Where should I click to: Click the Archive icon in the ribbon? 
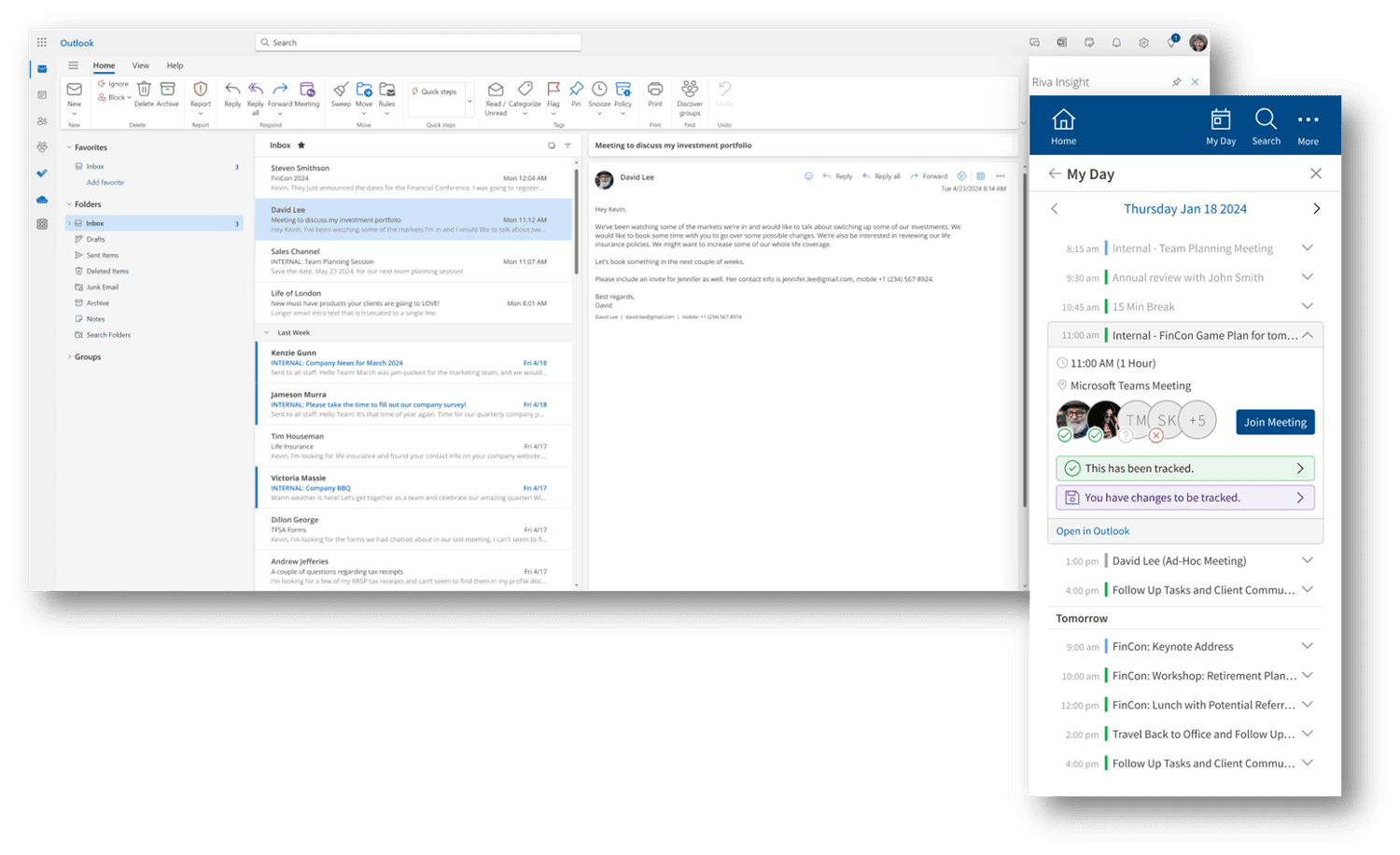tap(168, 90)
